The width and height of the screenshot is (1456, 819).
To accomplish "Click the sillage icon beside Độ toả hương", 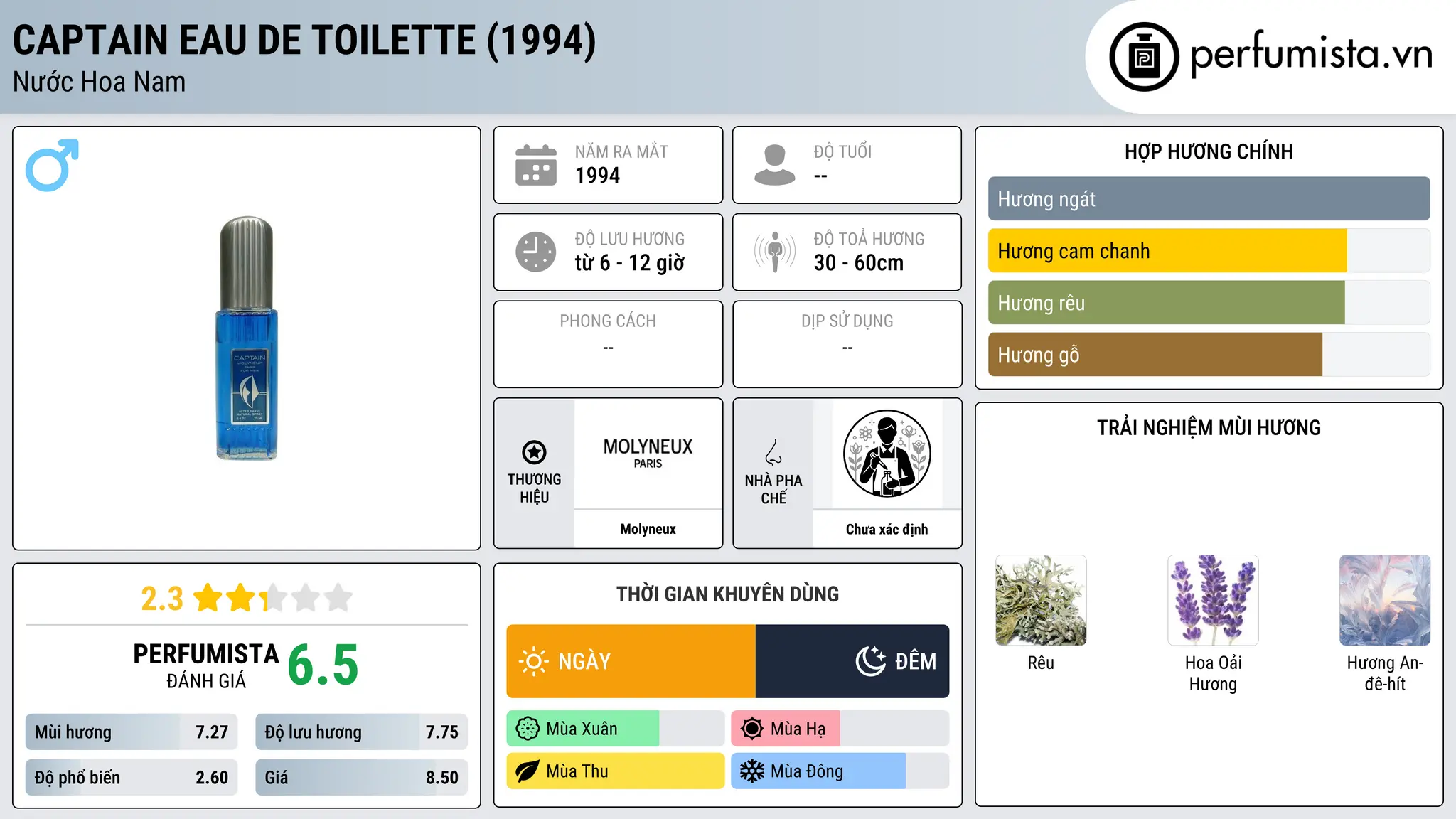I will tap(774, 252).
